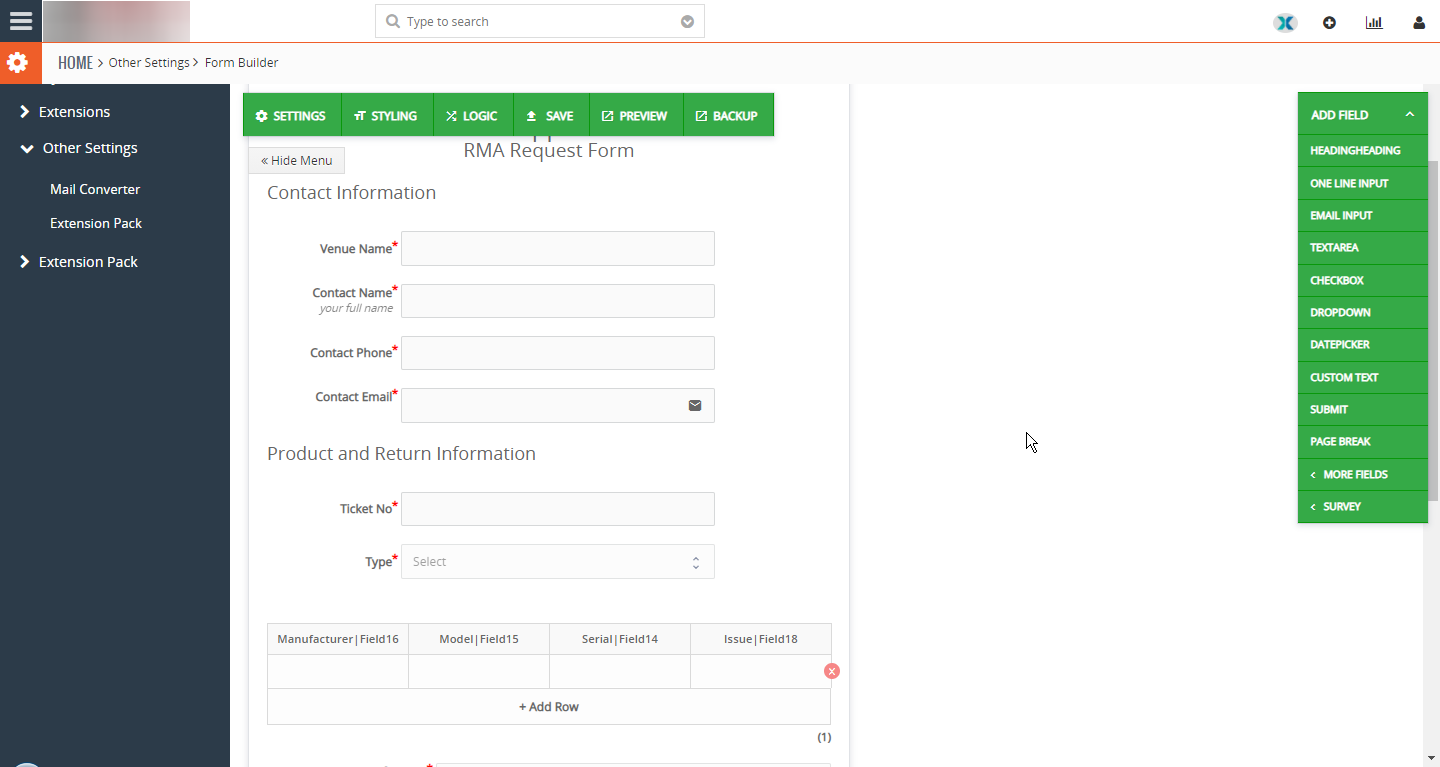Open the Type Select dropdown
This screenshot has width=1440, height=767.
558,561
